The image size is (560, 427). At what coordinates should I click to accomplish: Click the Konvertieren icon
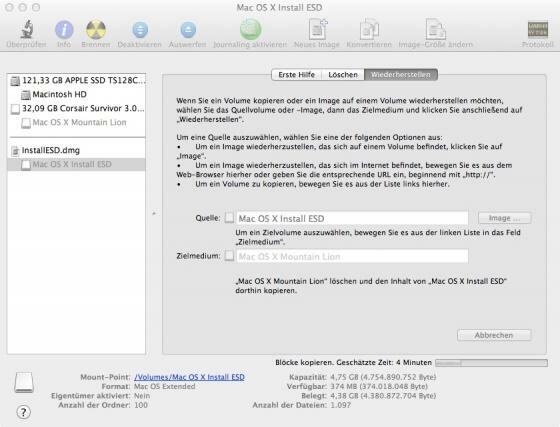tap(369, 29)
